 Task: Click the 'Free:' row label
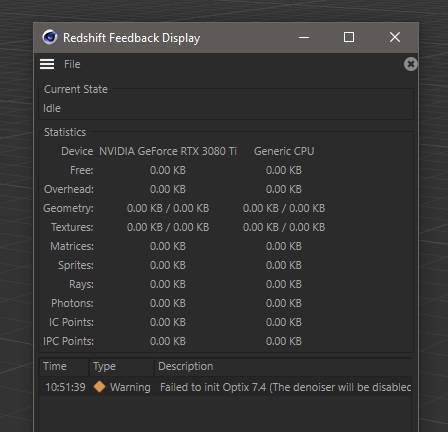pos(82,170)
